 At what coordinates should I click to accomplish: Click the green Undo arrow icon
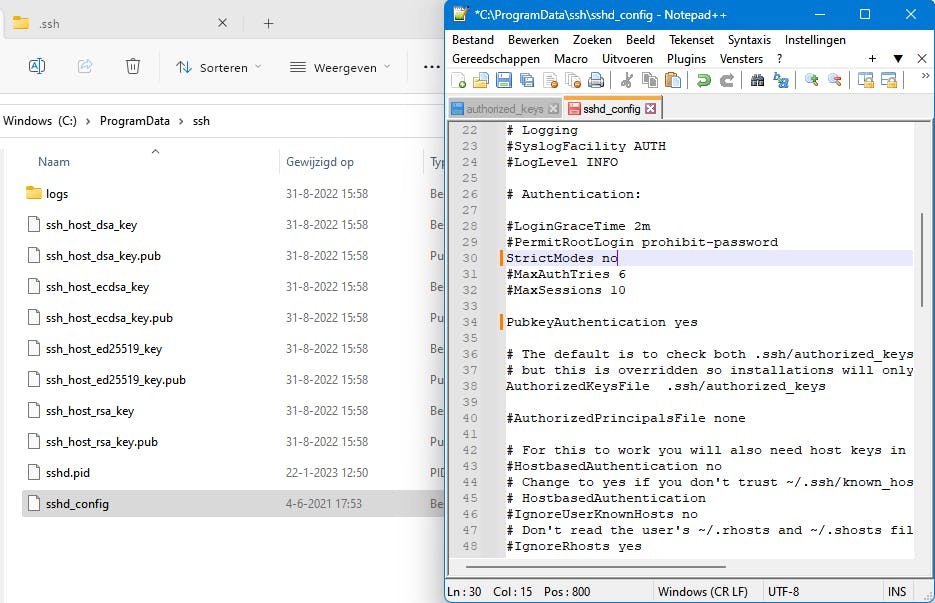coord(704,80)
